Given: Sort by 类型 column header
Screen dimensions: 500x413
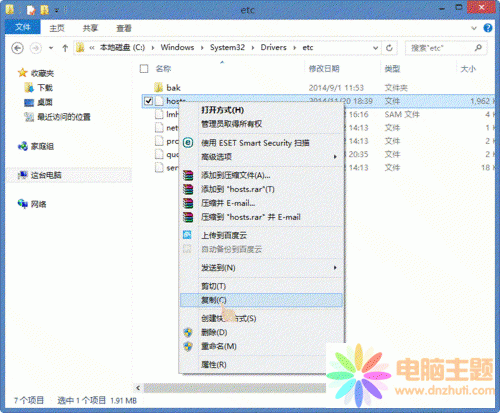Looking at the screenshot, I should pos(392,69).
